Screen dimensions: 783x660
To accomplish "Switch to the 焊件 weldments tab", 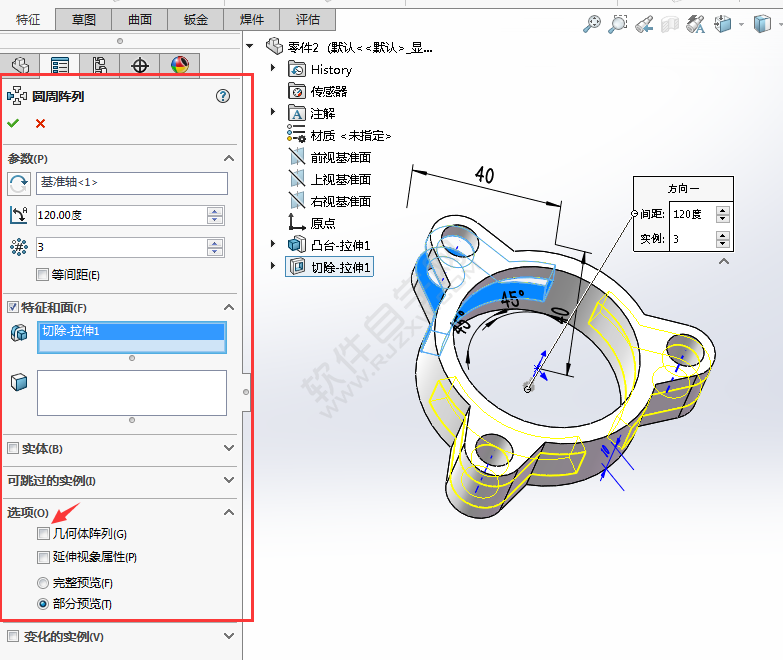I will (x=252, y=19).
